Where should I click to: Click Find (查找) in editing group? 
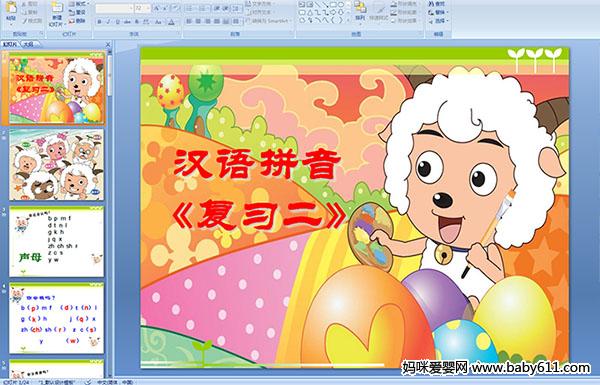(437, 4)
